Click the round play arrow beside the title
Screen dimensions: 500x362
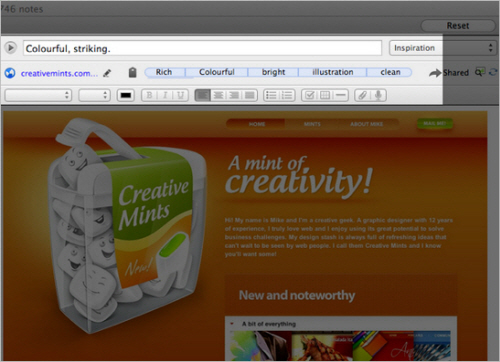(x=11, y=48)
